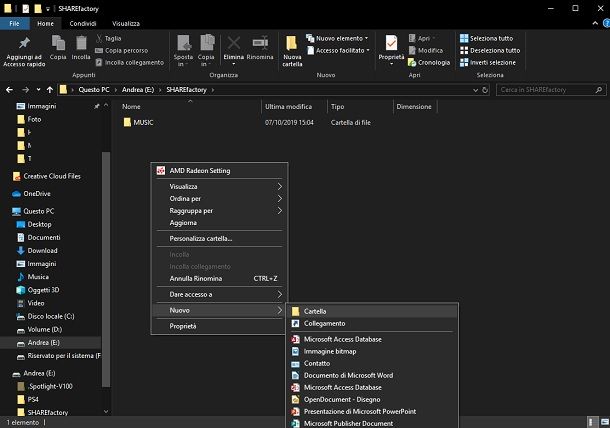Viewport: 610px width, 428px height.
Task: Open AMD Radeon Setting from context menu
Action: [x=219, y=170]
